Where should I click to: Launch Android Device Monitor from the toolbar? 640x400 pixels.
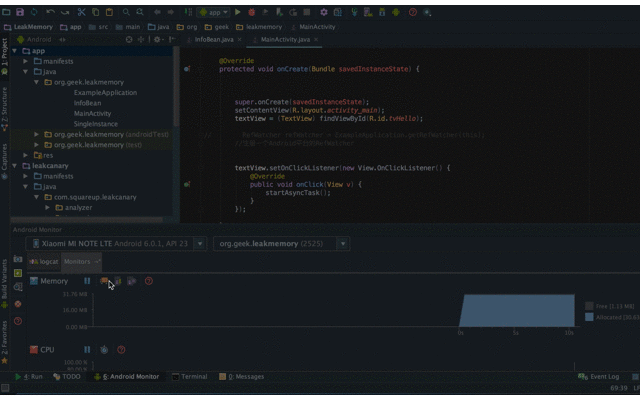coord(396,12)
